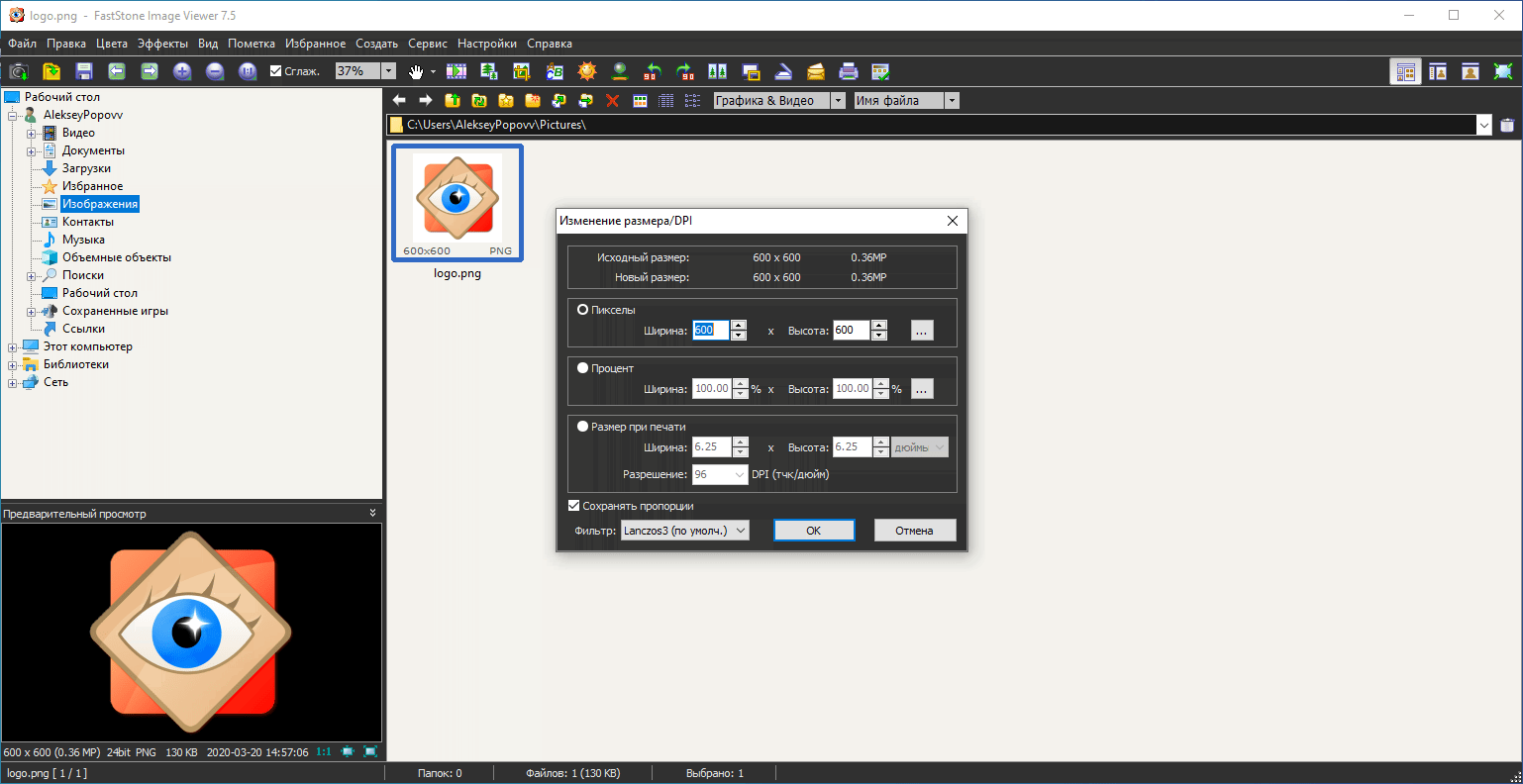Open the Настройки menu
Screen dimensions: 1523x784
[x=487, y=44]
